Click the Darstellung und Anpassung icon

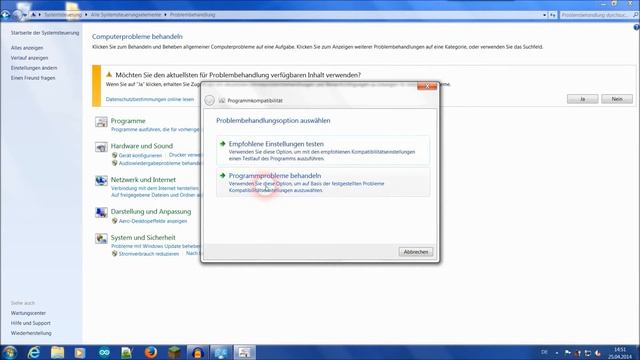pos(101,212)
